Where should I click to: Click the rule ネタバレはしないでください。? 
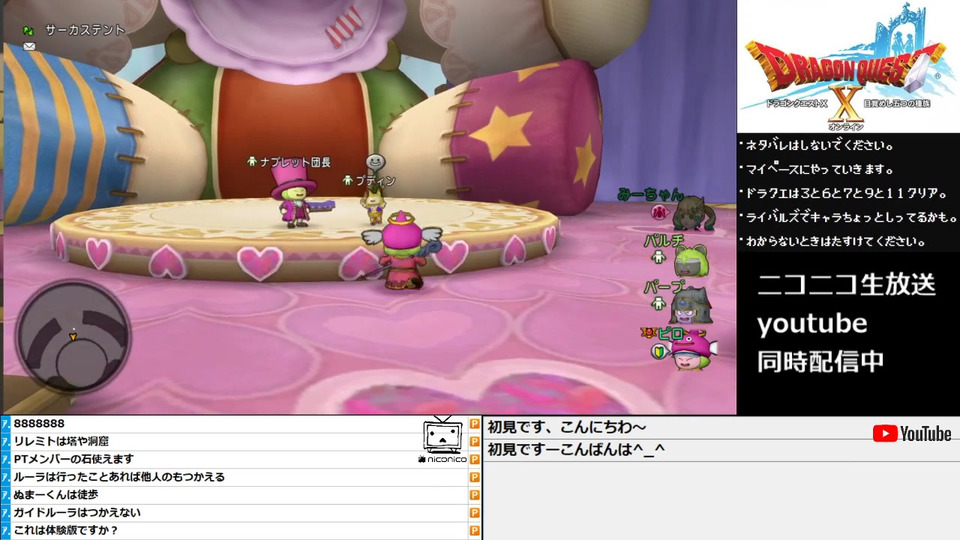pos(819,145)
